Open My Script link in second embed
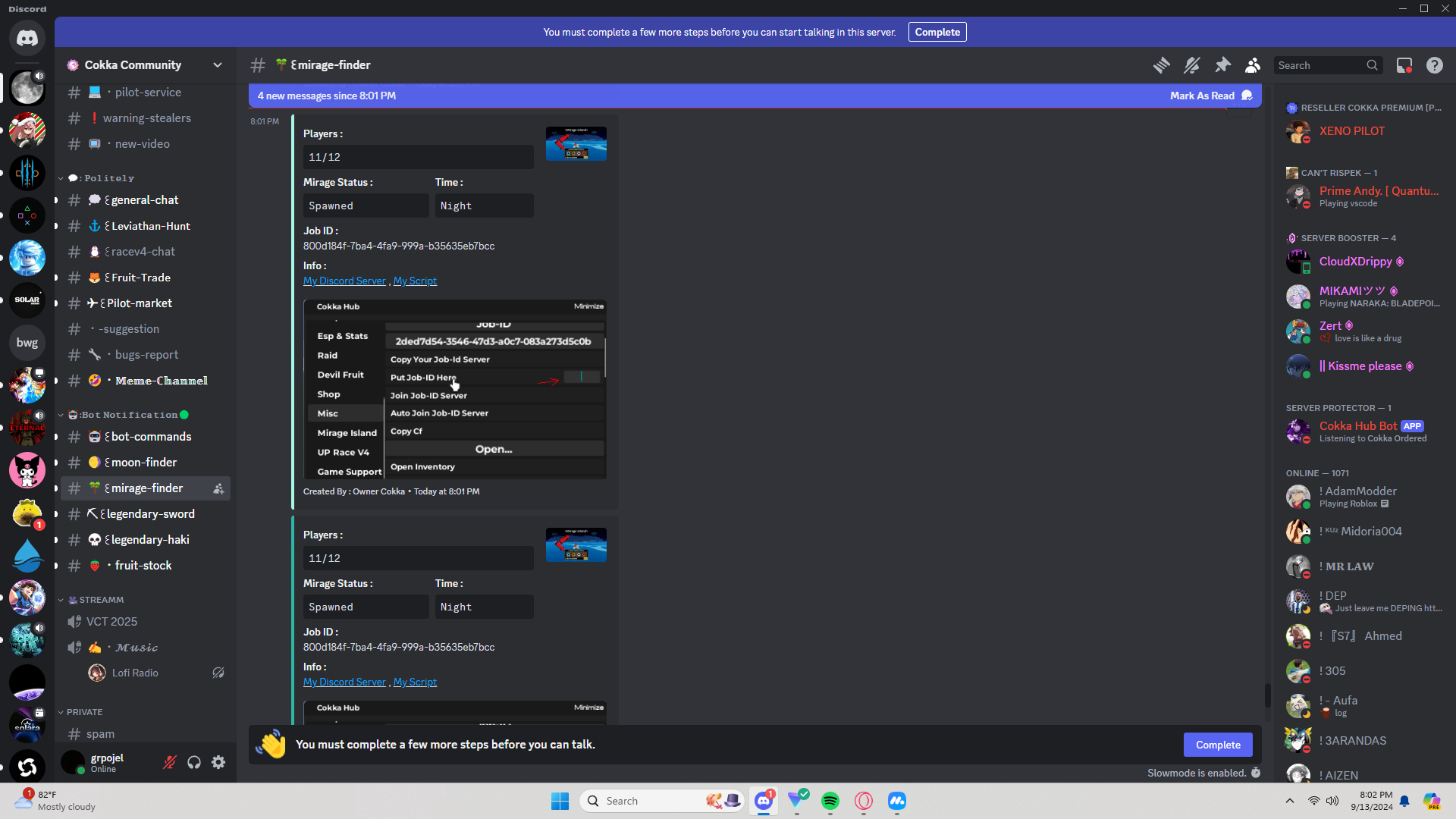The width and height of the screenshot is (1456, 819). (415, 682)
